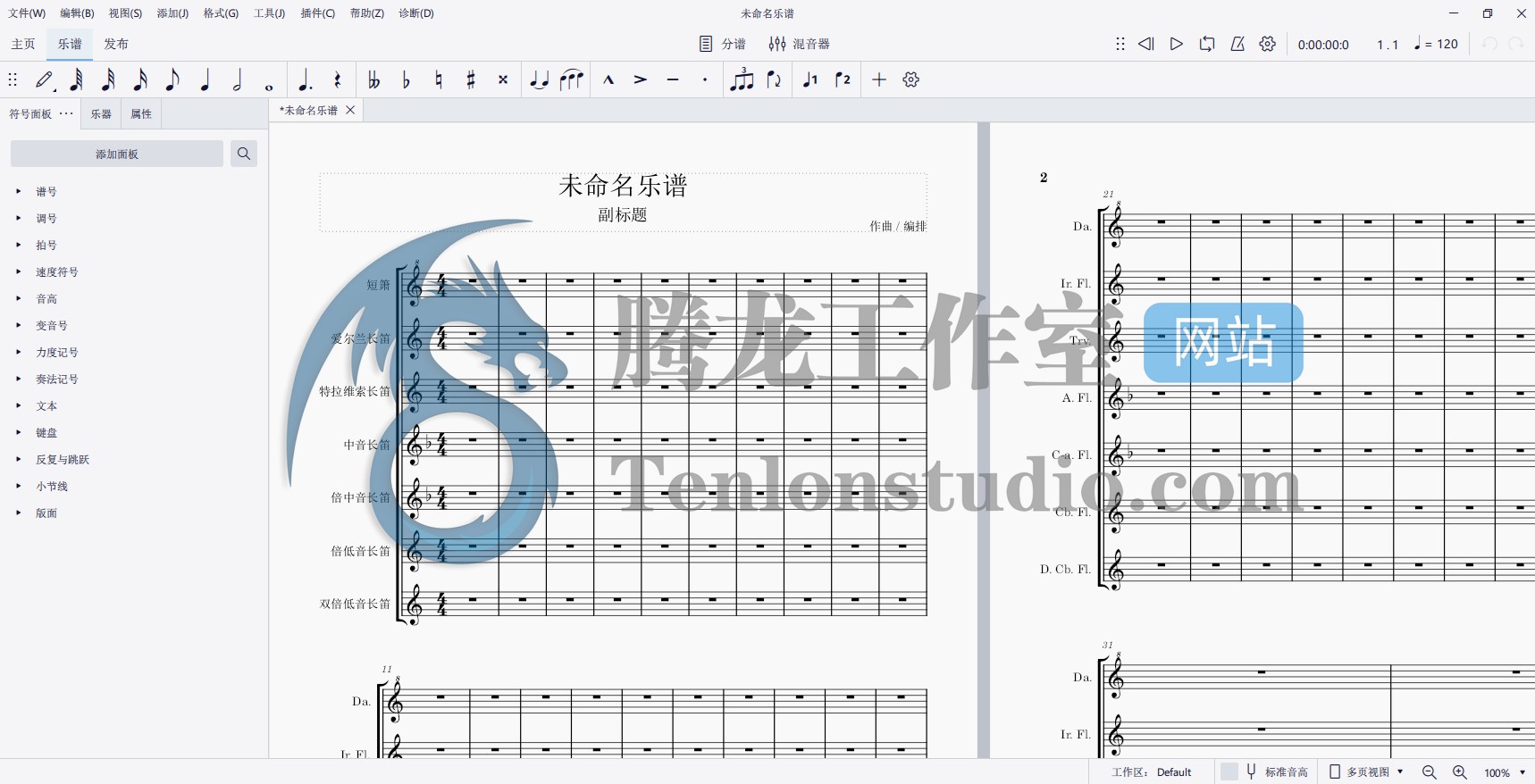Select the eighth note duration

click(173, 80)
